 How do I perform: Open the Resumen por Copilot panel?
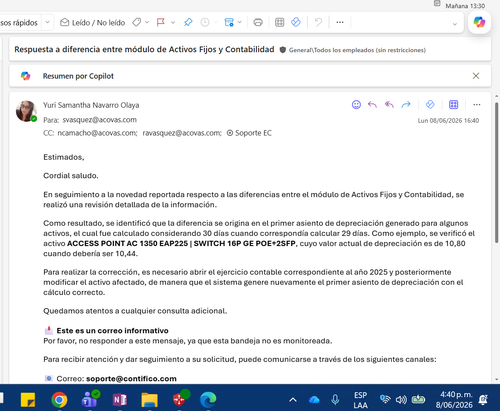tap(78, 76)
